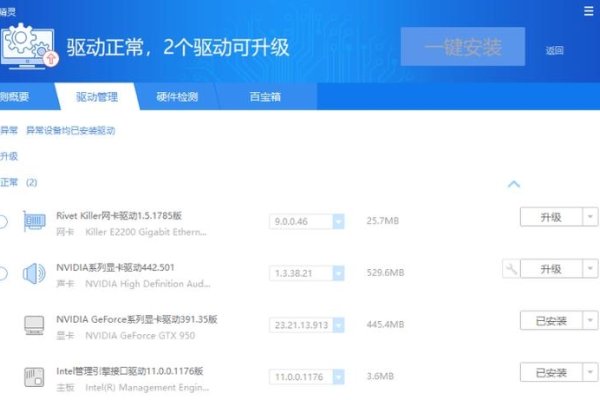Expand the arrow beside Intel管理引擎 已安装 button
The image size is (600, 400).
click(x=590, y=372)
